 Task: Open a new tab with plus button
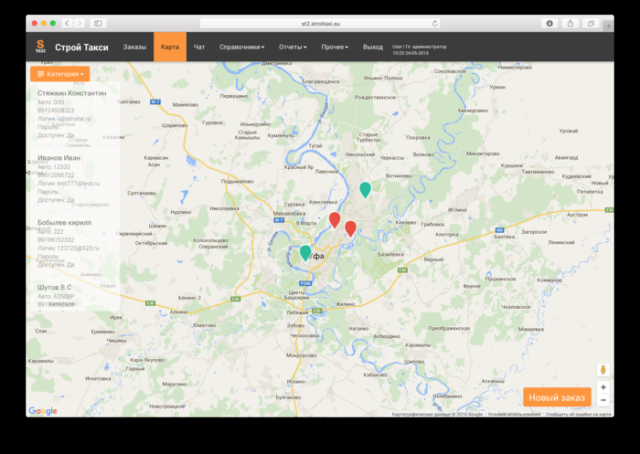pyautogui.click(x=608, y=26)
